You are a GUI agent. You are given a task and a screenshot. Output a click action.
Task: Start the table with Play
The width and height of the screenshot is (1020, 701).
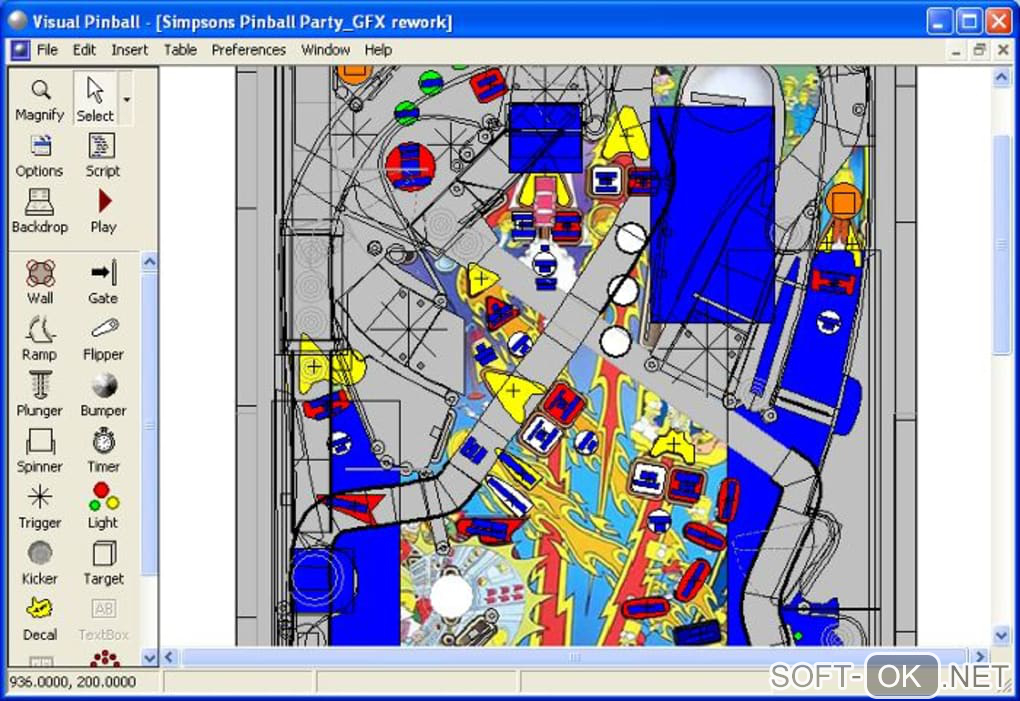[103, 211]
